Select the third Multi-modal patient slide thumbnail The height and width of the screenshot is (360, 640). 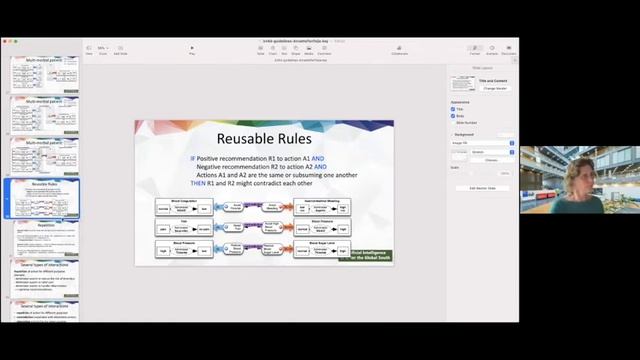tap(44, 157)
